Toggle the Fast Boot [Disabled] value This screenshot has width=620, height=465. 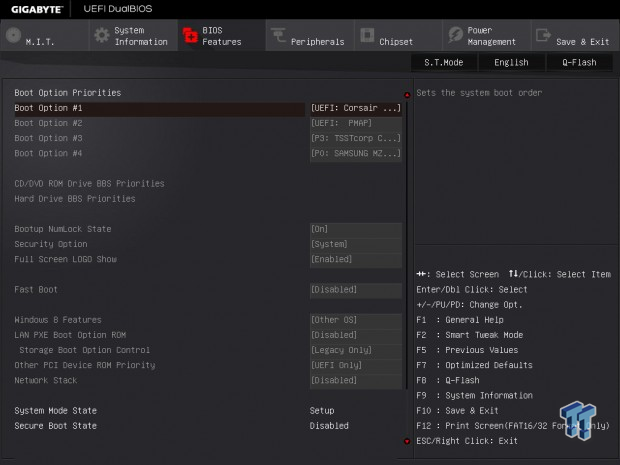pos(356,290)
